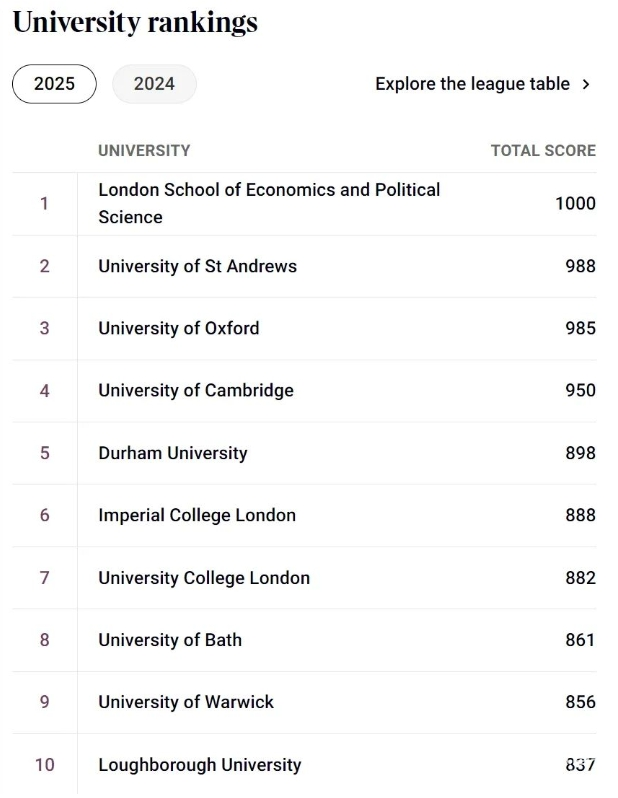
Task: Switch to the 2024 rankings tab
Action: click(154, 84)
